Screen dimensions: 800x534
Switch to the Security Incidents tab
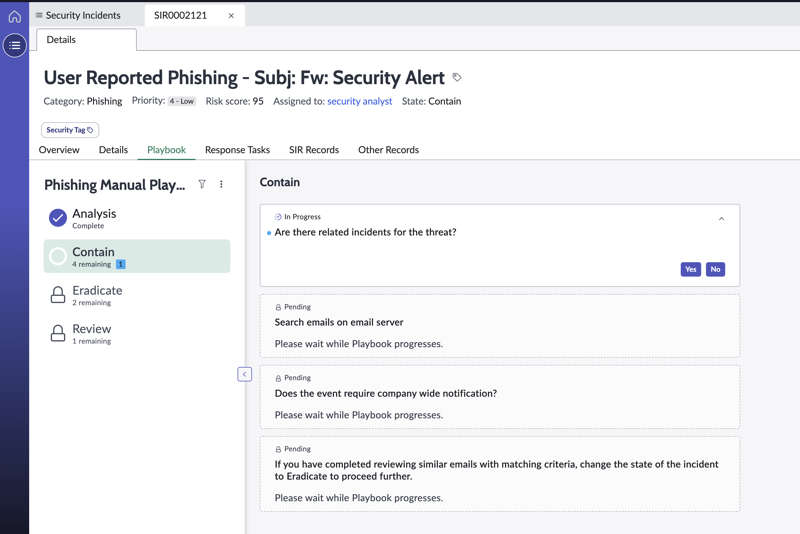(83, 15)
